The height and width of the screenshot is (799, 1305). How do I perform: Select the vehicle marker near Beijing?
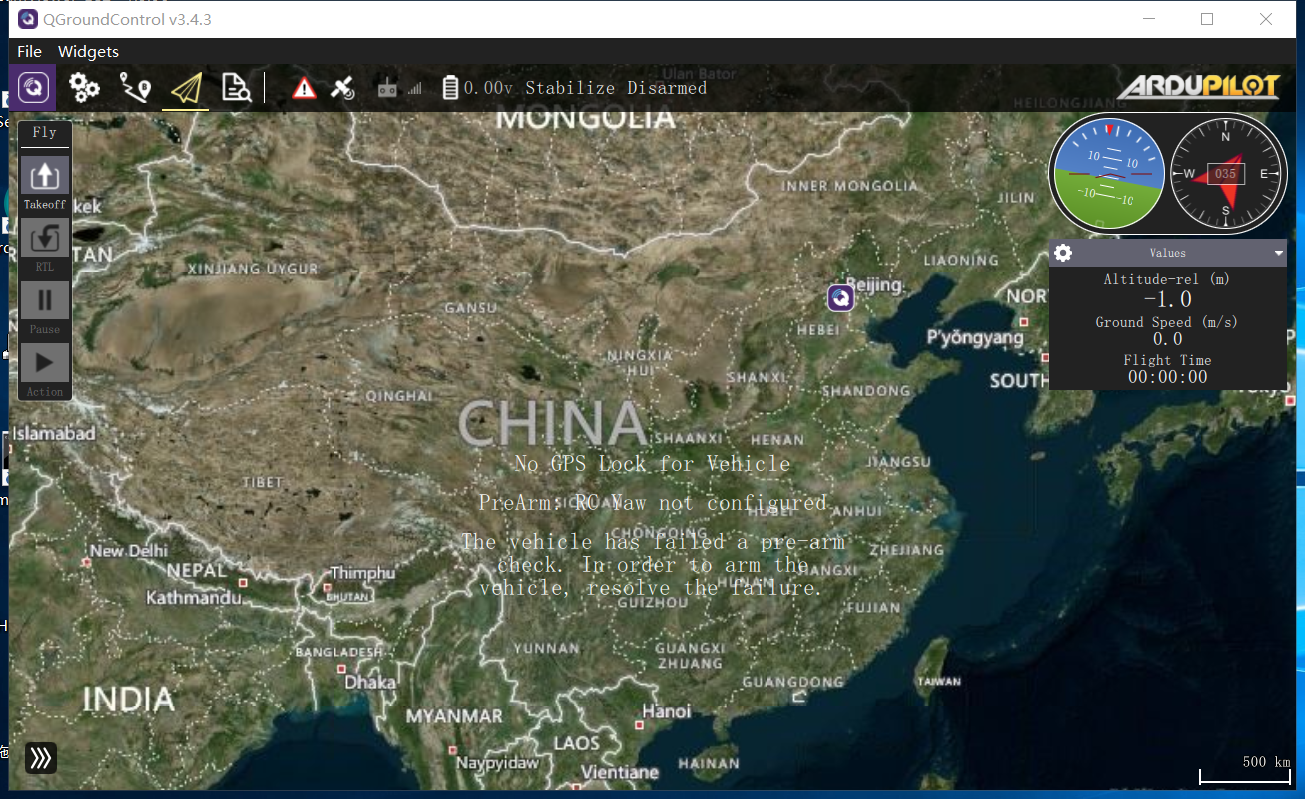pyautogui.click(x=841, y=298)
